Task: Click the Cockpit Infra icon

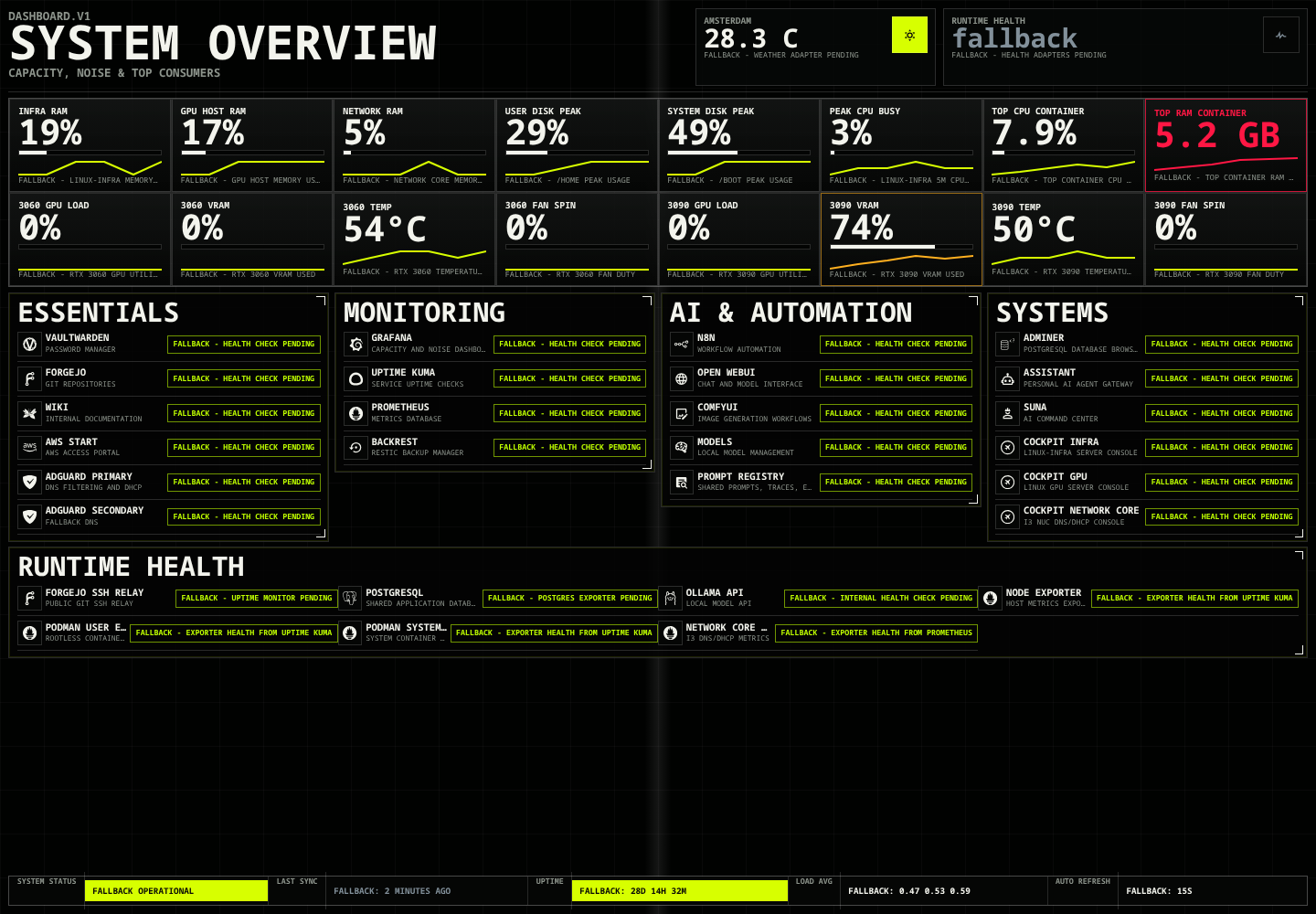Action: tap(1007, 447)
